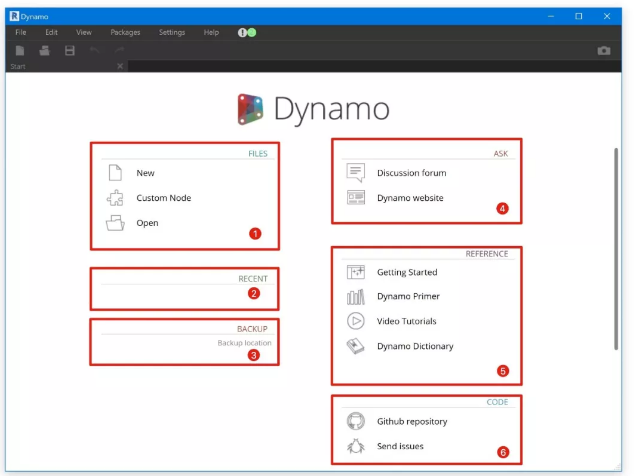Image resolution: width=634 pixels, height=476 pixels.
Task: Click the Open file link
Action: coord(147,223)
